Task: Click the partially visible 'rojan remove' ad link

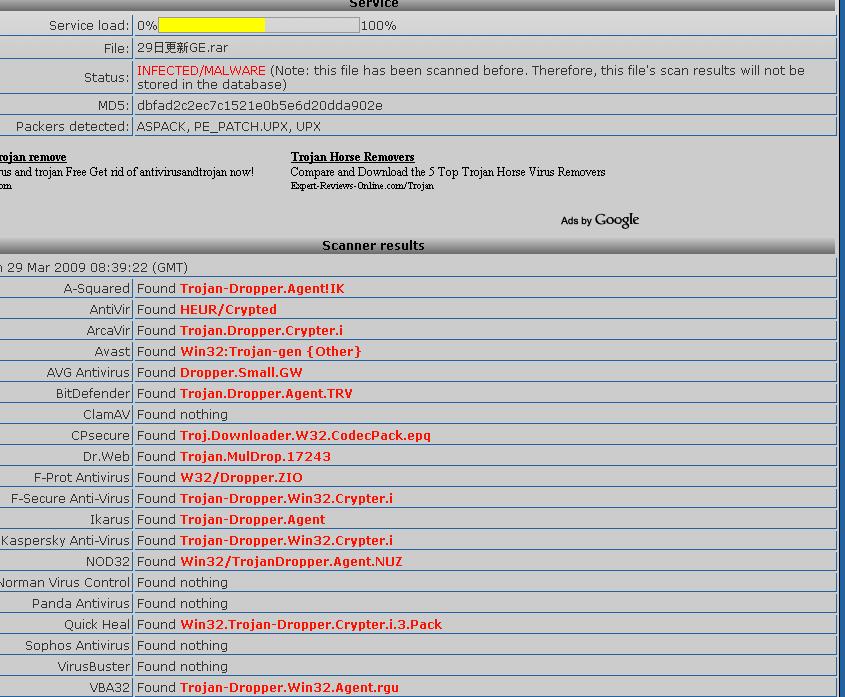Action: (x=33, y=157)
